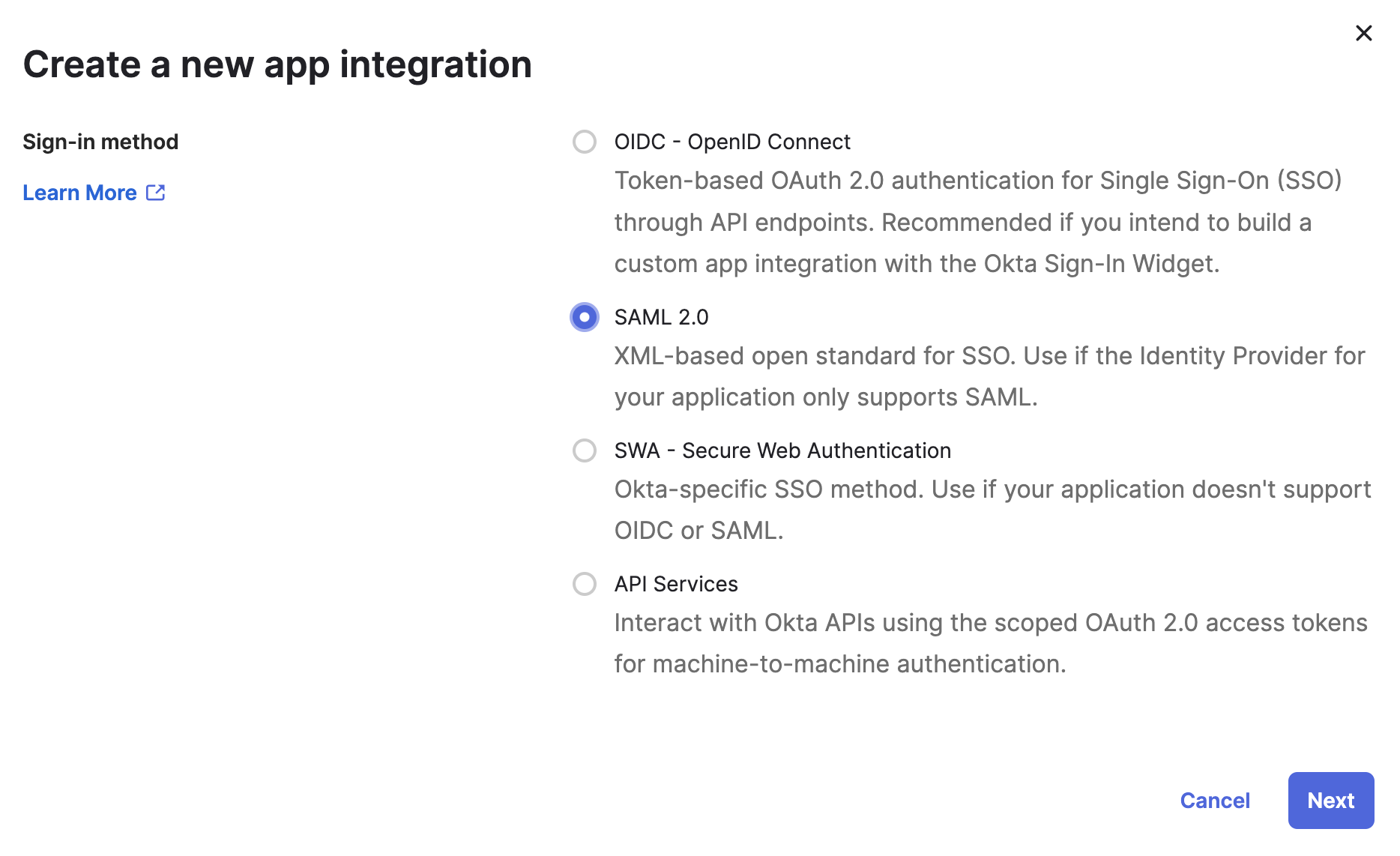Click the machine-to-machine authentication description
The height and width of the screenshot is (856, 1400).
tap(839, 664)
